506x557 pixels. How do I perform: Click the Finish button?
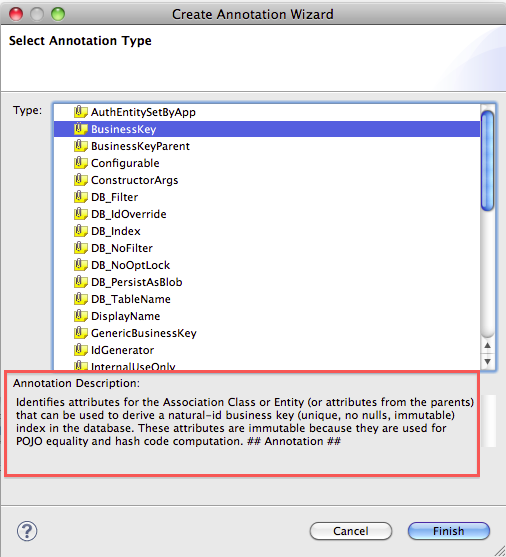point(449,531)
